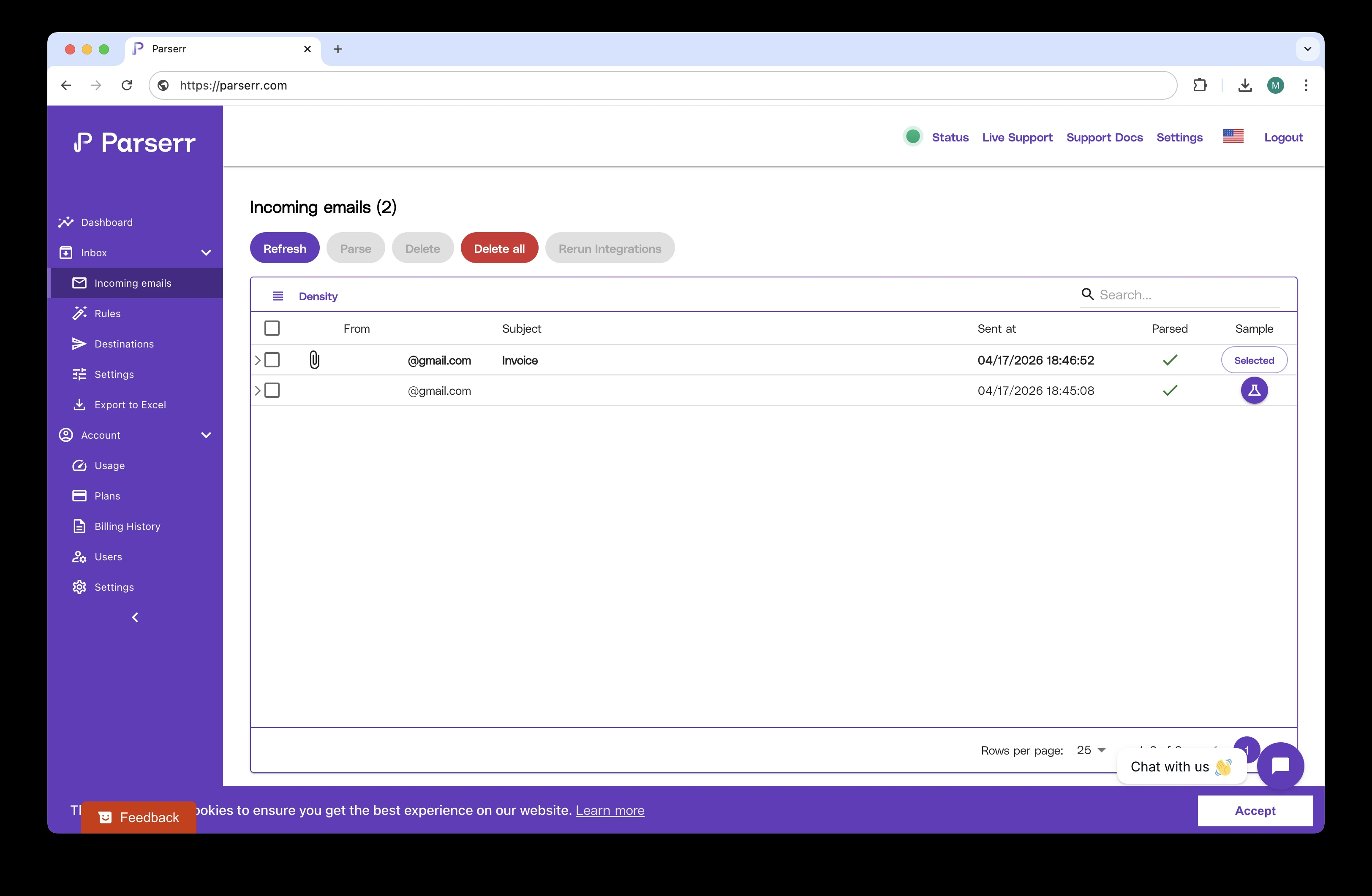Reload the page

tap(127, 85)
